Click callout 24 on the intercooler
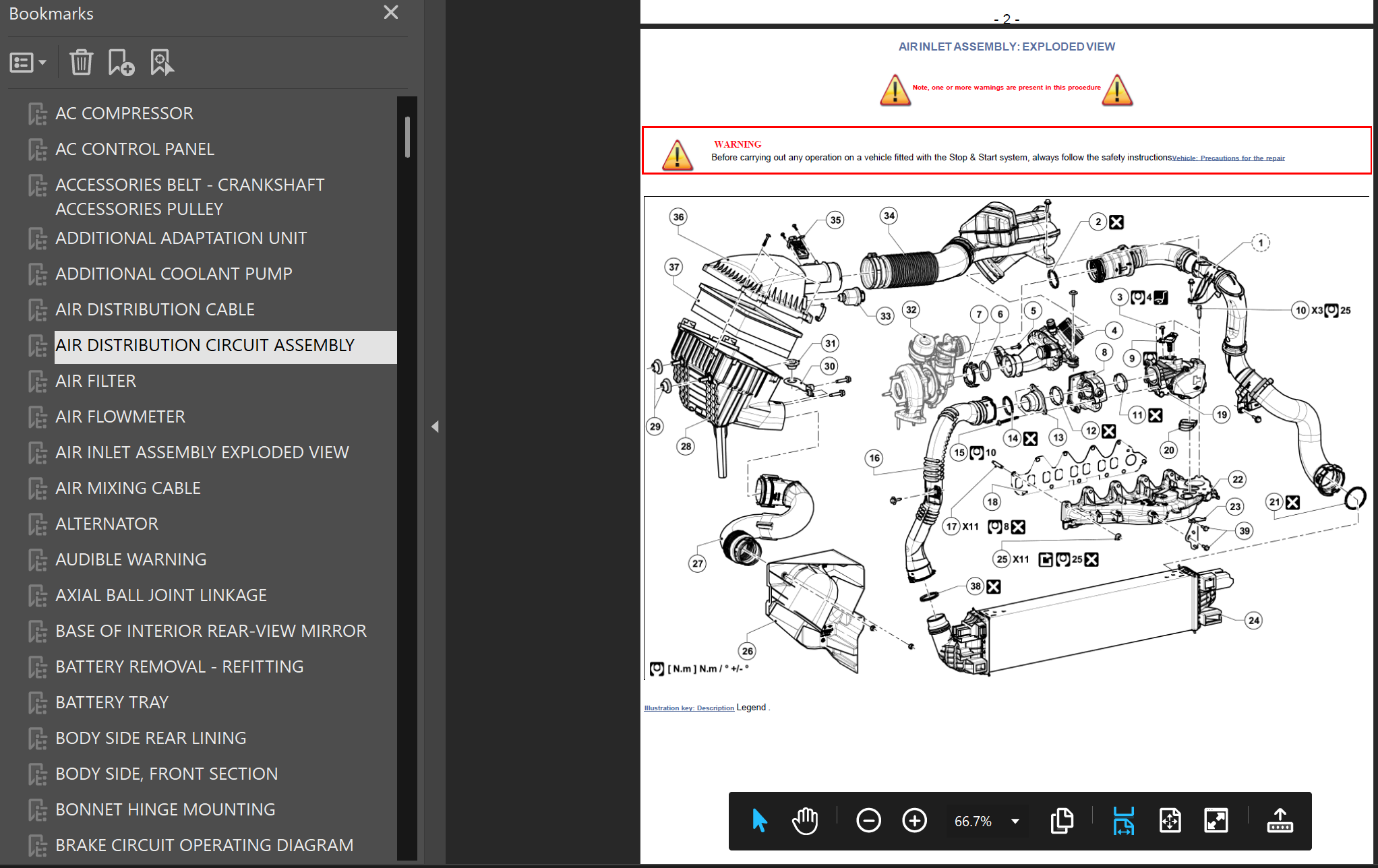 (x=1253, y=620)
